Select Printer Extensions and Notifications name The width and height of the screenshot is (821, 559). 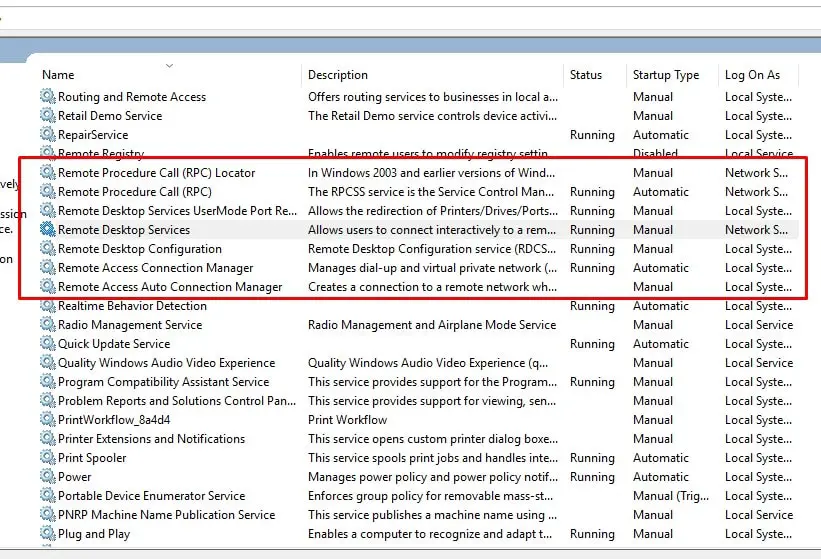click(x=151, y=439)
